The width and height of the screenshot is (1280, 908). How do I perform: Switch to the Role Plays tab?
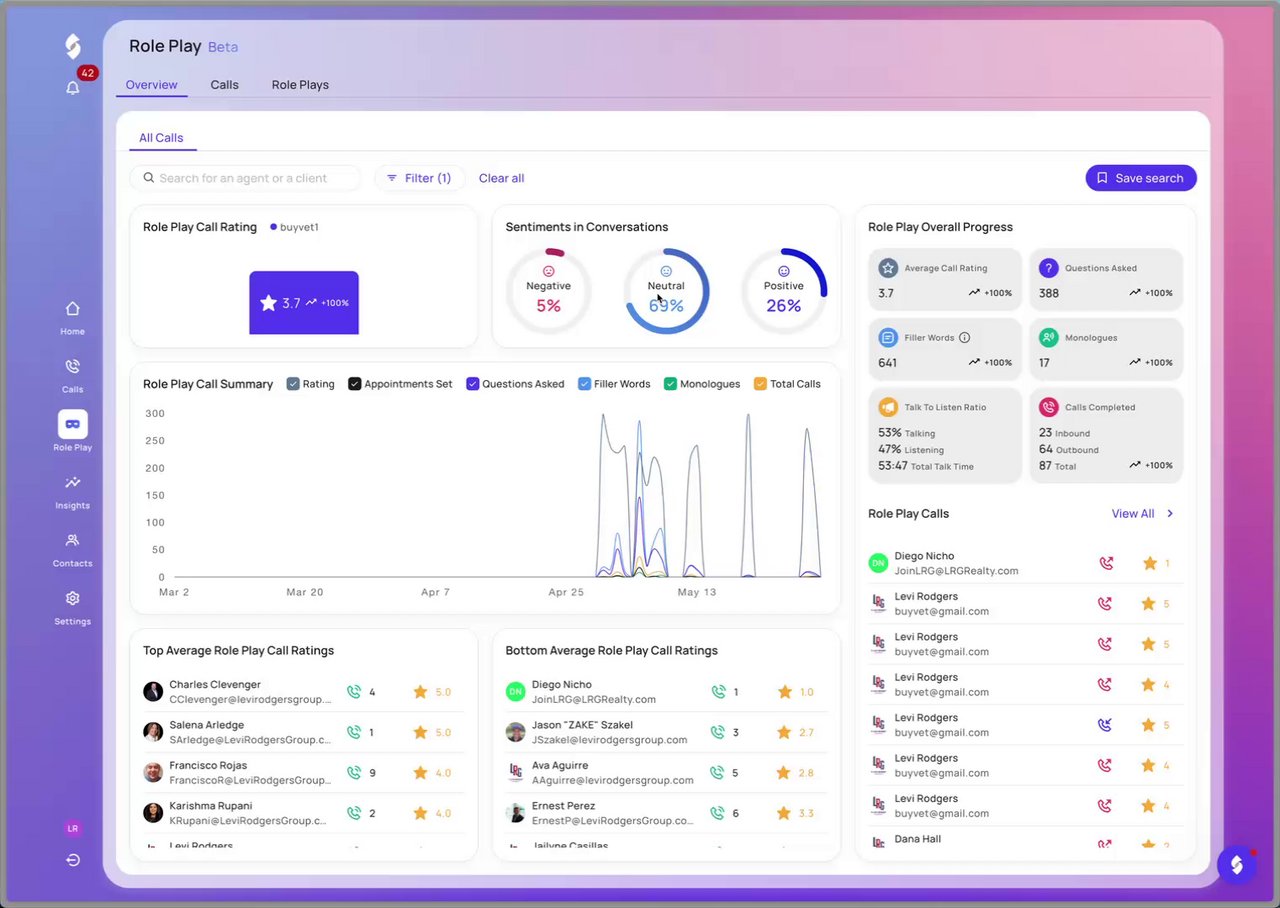[x=300, y=85]
